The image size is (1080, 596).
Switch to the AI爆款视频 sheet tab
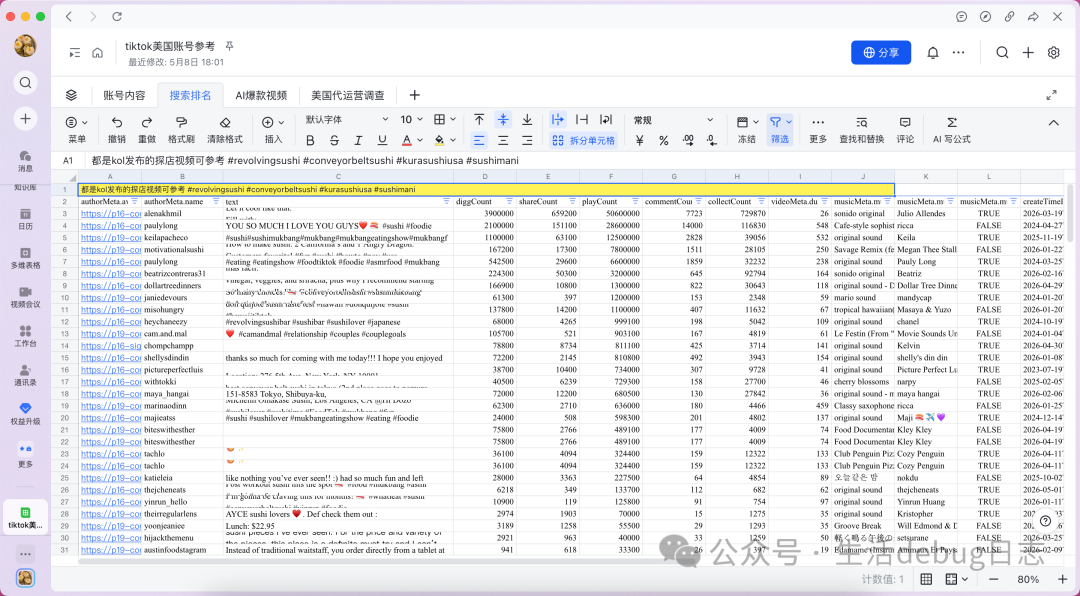point(261,95)
